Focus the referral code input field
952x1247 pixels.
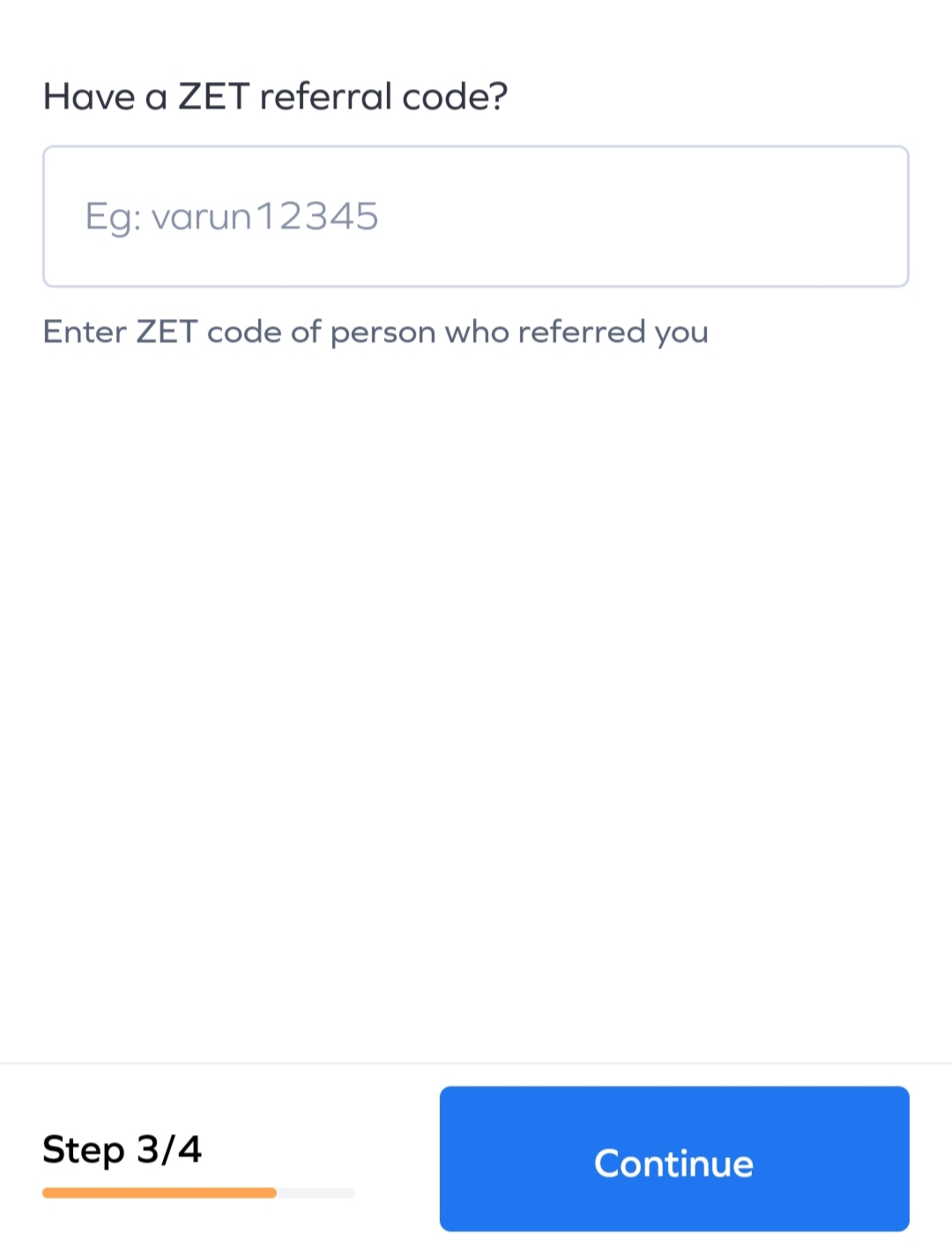(476, 217)
